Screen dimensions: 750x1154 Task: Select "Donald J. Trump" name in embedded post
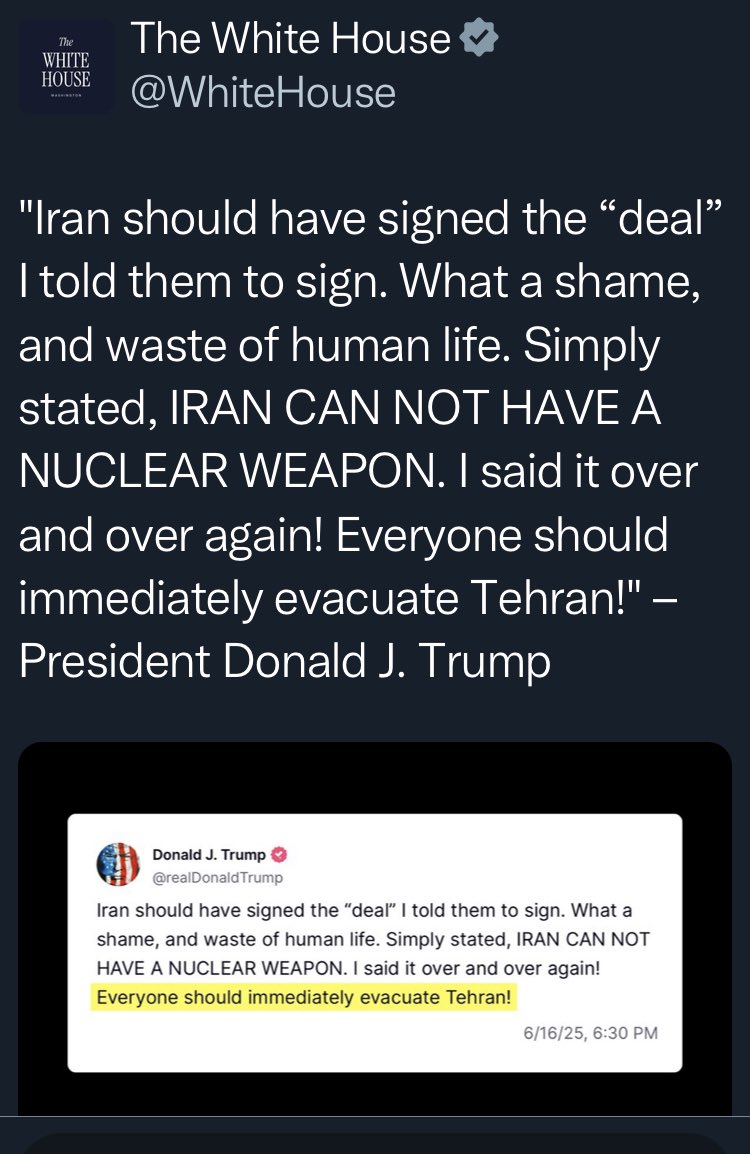(209, 855)
